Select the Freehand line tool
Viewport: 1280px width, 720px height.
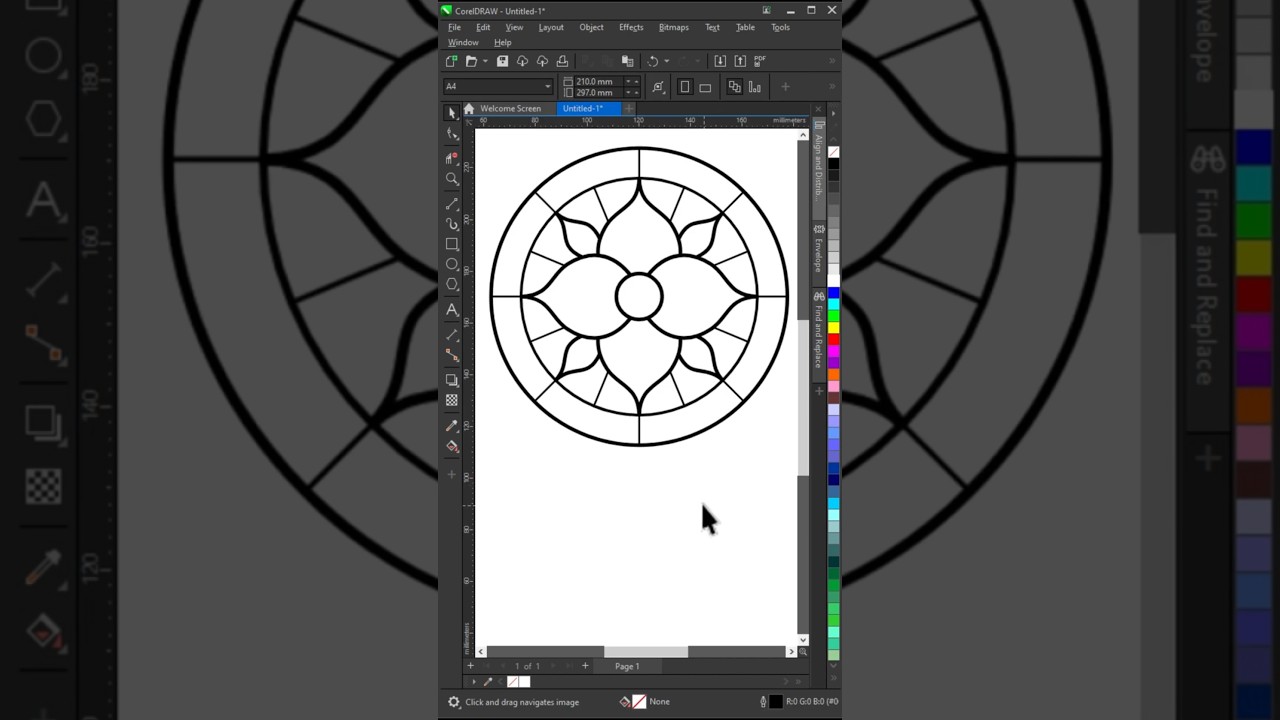coord(452,204)
